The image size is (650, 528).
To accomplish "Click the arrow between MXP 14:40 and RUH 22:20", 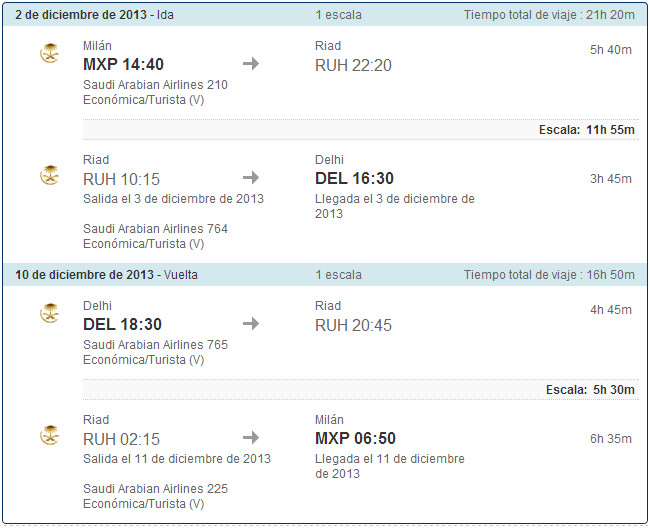I will [x=251, y=64].
